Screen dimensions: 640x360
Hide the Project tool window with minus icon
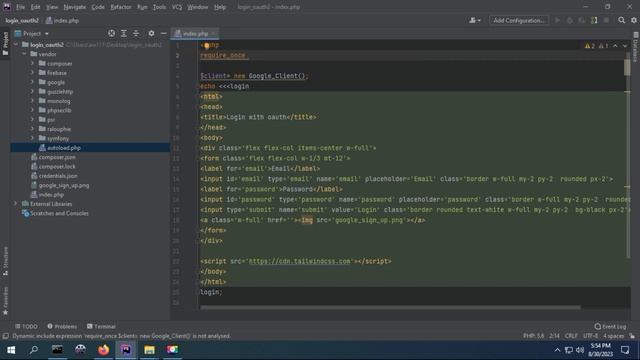coord(164,33)
